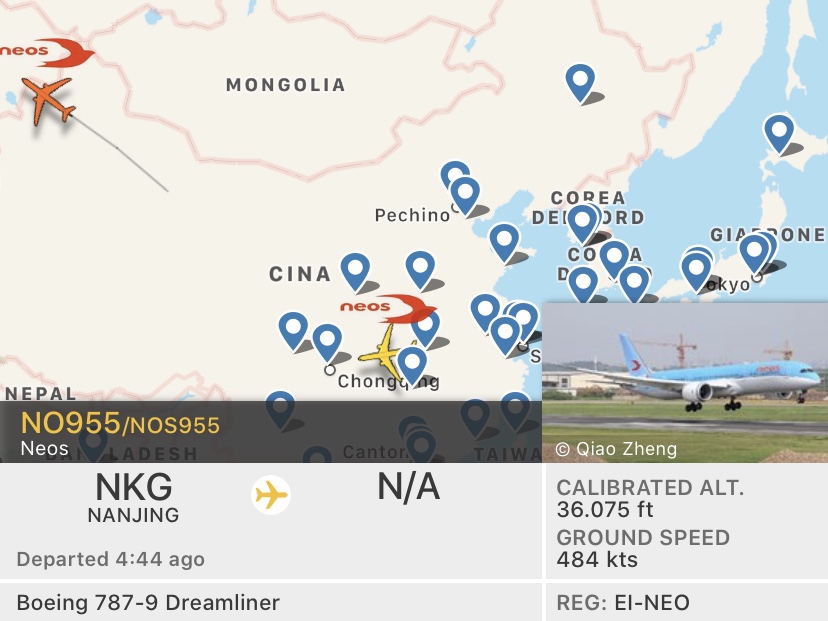Click the Ground Speed 484 kts readout
The height and width of the screenshot is (621, 828).
[643, 549]
